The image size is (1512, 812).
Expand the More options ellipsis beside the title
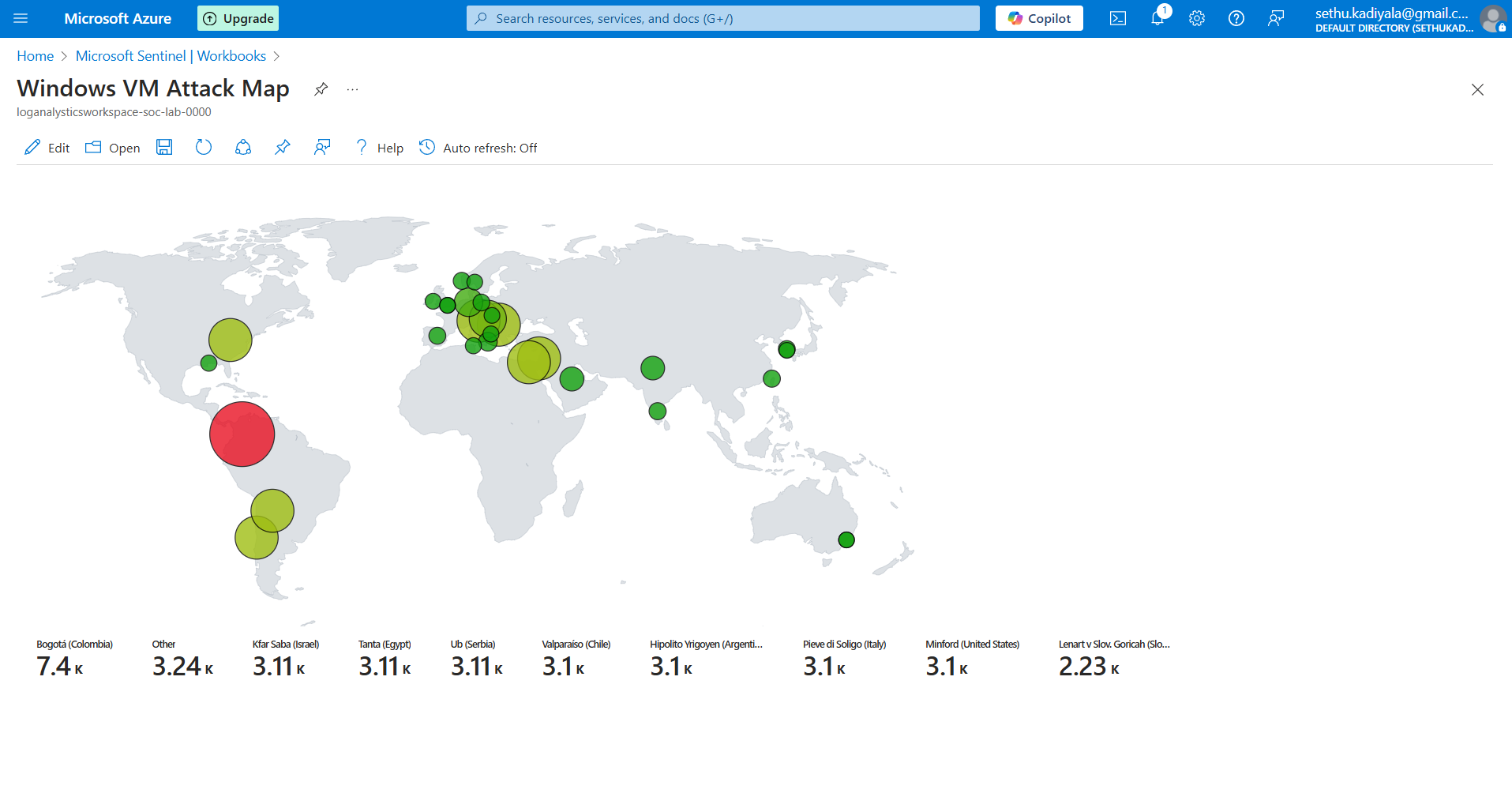coord(352,89)
